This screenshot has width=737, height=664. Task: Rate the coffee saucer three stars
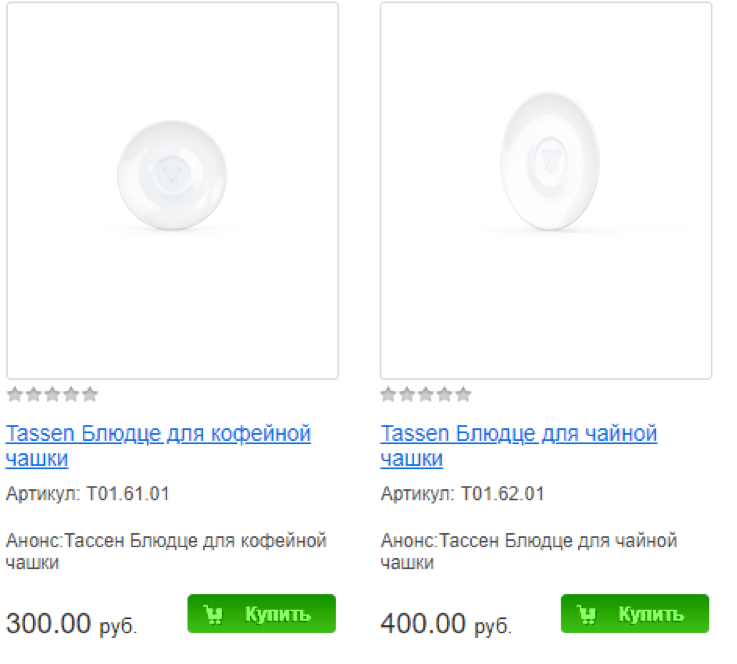pyautogui.click(x=52, y=394)
